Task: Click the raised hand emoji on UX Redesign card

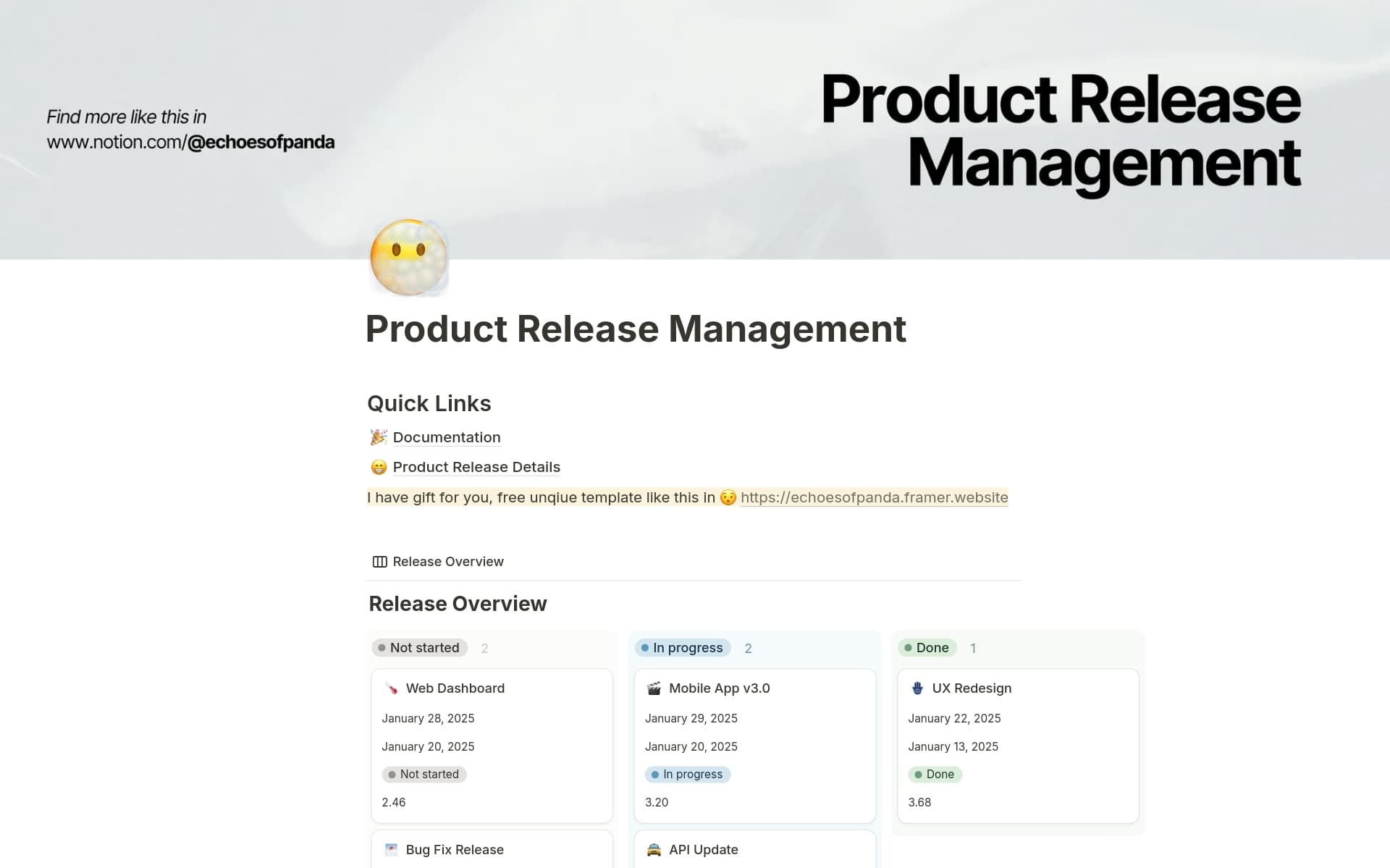Action: [x=917, y=688]
